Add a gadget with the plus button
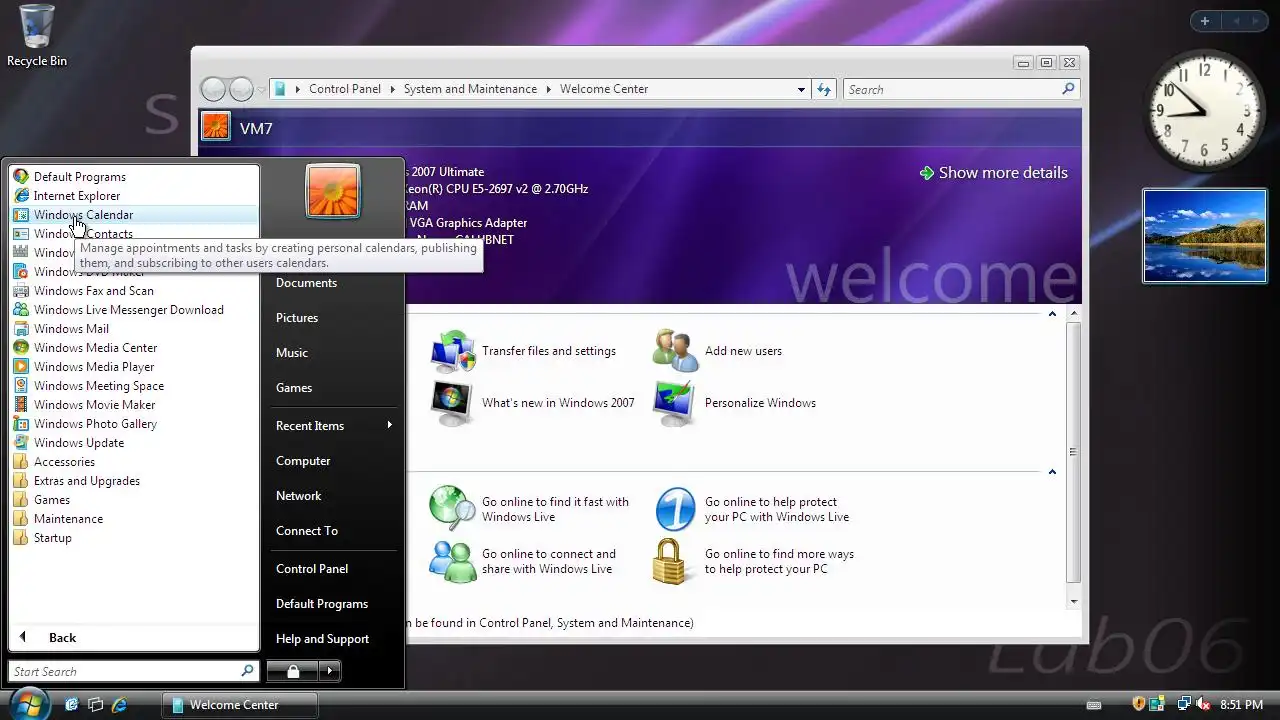 tap(1205, 21)
